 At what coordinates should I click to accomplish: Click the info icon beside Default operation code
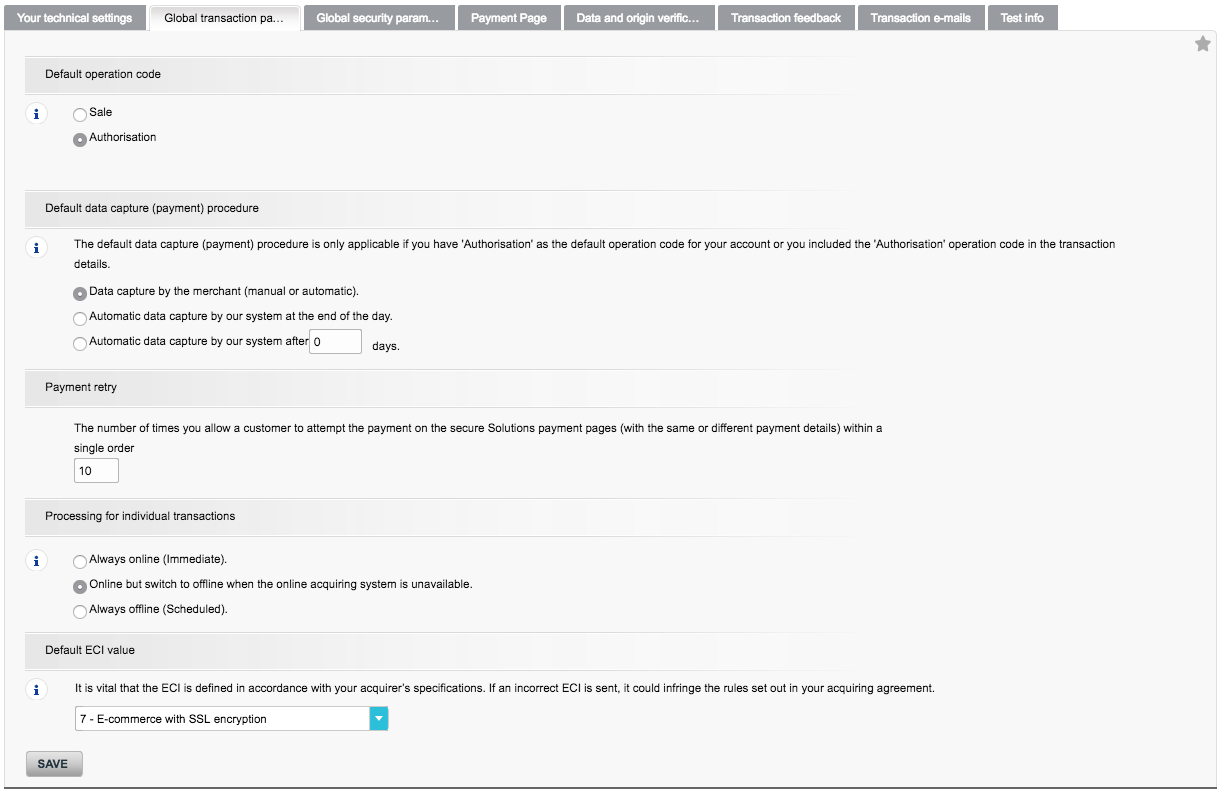[36, 113]
